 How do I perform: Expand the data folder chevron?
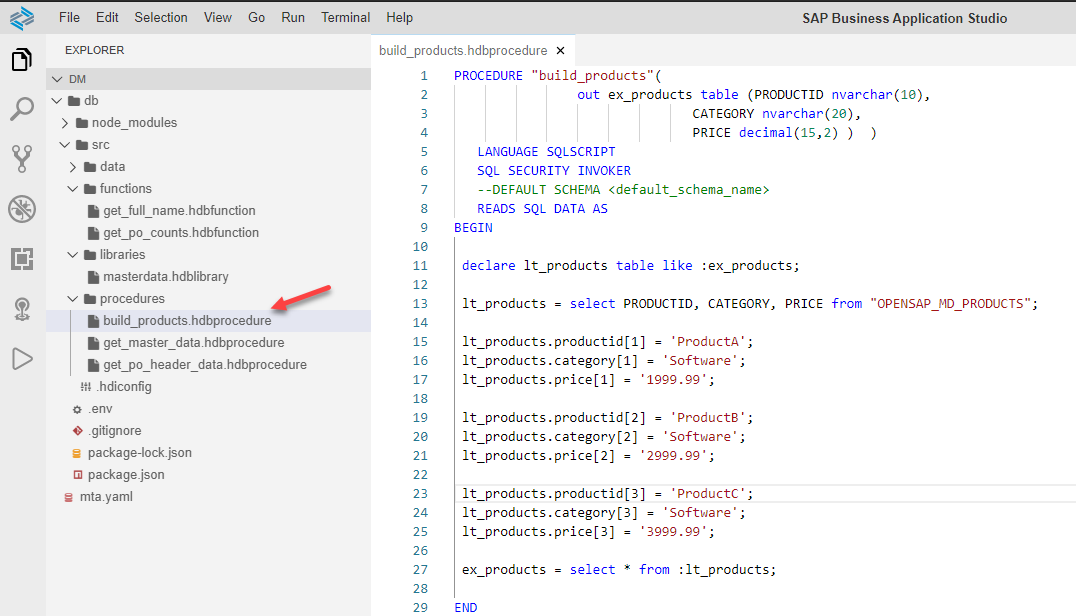73,167
